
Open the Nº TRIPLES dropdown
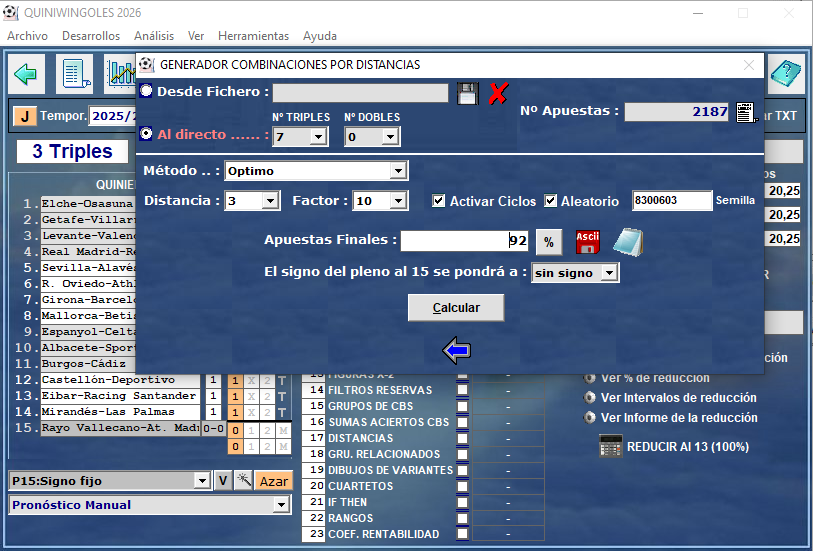[x=318, y=137]
